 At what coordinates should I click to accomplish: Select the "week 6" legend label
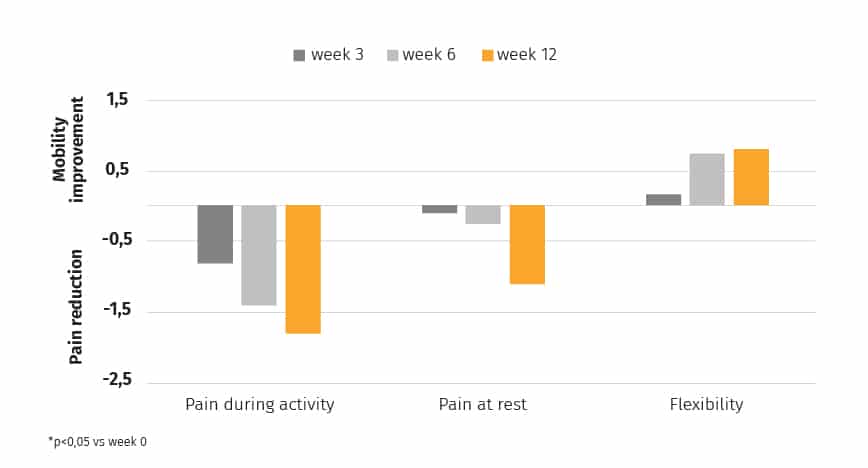click(x=429, y=55)
